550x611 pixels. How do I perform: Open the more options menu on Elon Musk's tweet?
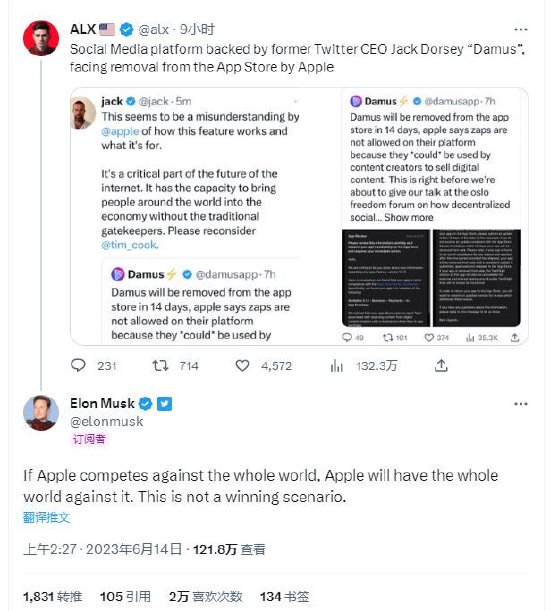[520, 404]
